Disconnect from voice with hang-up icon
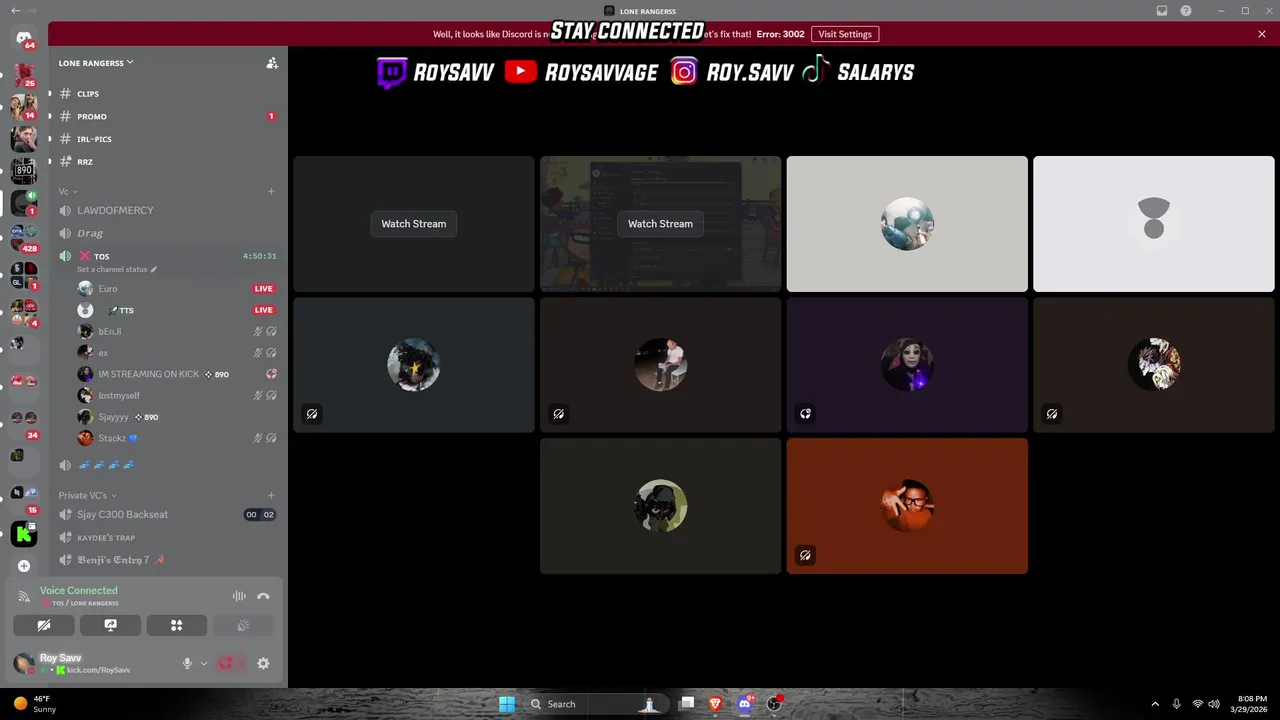The image size is (1280, 720). pyautogui.click(x=263, y=596)
